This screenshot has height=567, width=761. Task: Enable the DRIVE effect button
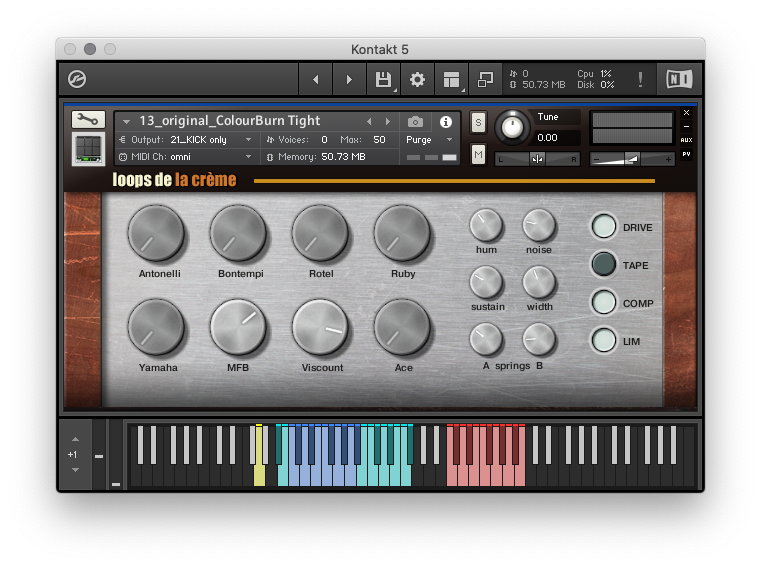pyautogui.click(x=604, y=227)
